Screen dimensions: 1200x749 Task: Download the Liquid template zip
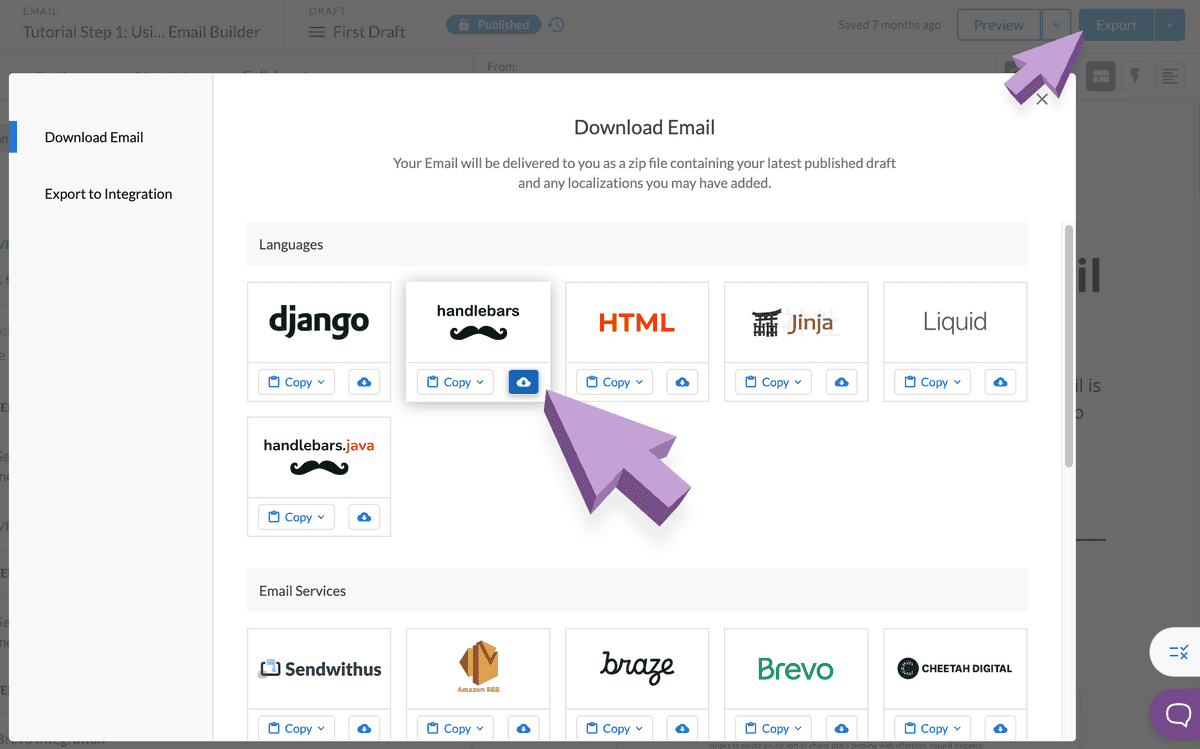[1000, 382]
